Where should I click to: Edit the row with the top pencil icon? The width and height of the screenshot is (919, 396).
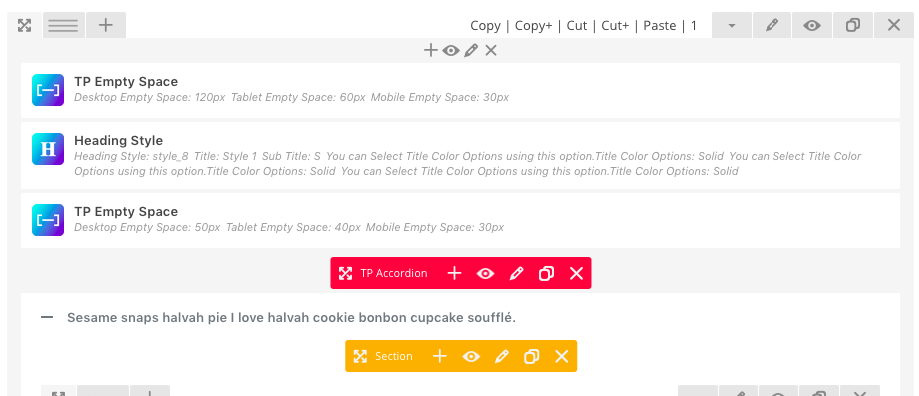772,25
